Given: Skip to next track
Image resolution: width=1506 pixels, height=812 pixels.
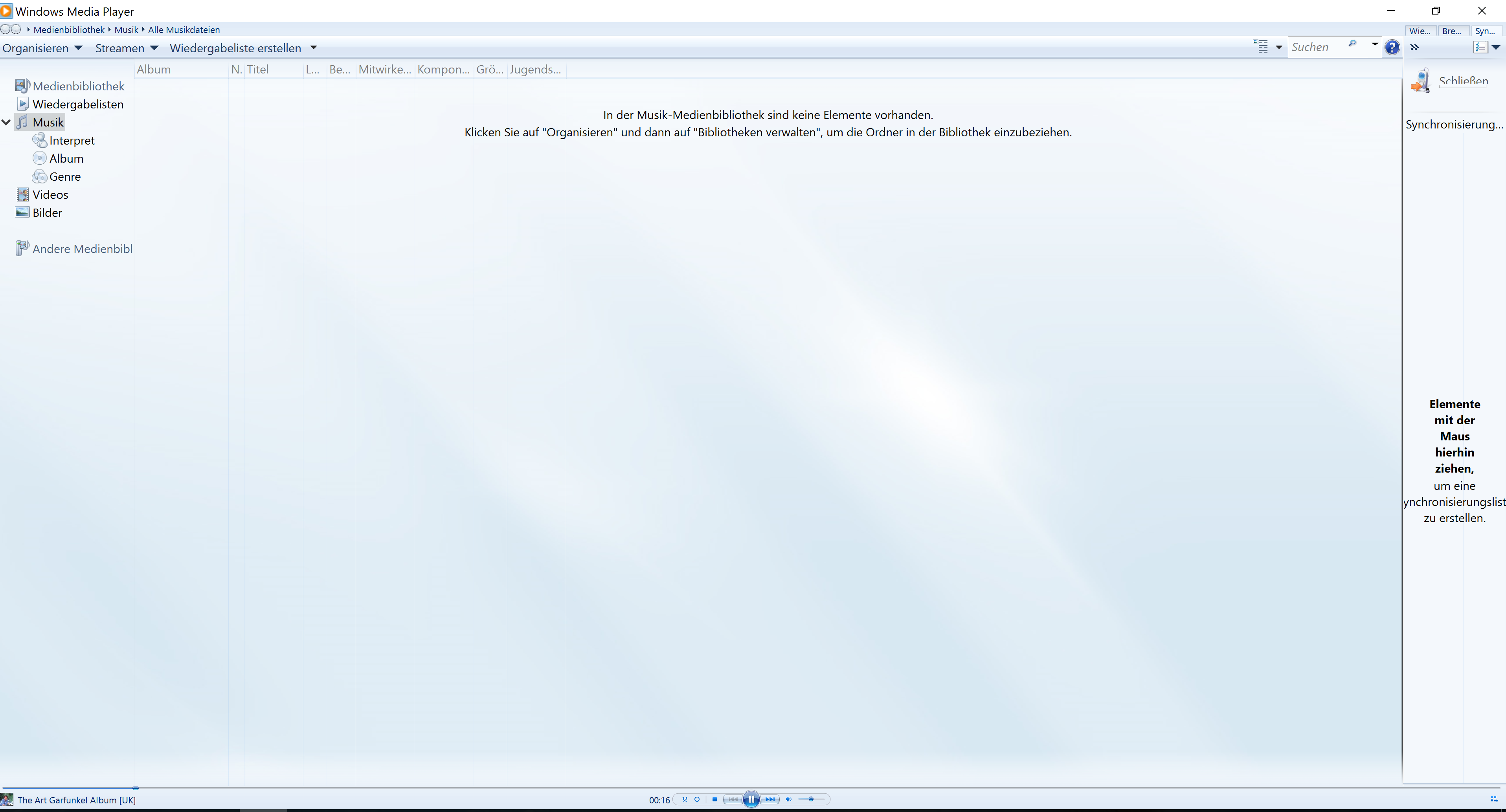Looking at the screenshot, I should coord(771,799).
